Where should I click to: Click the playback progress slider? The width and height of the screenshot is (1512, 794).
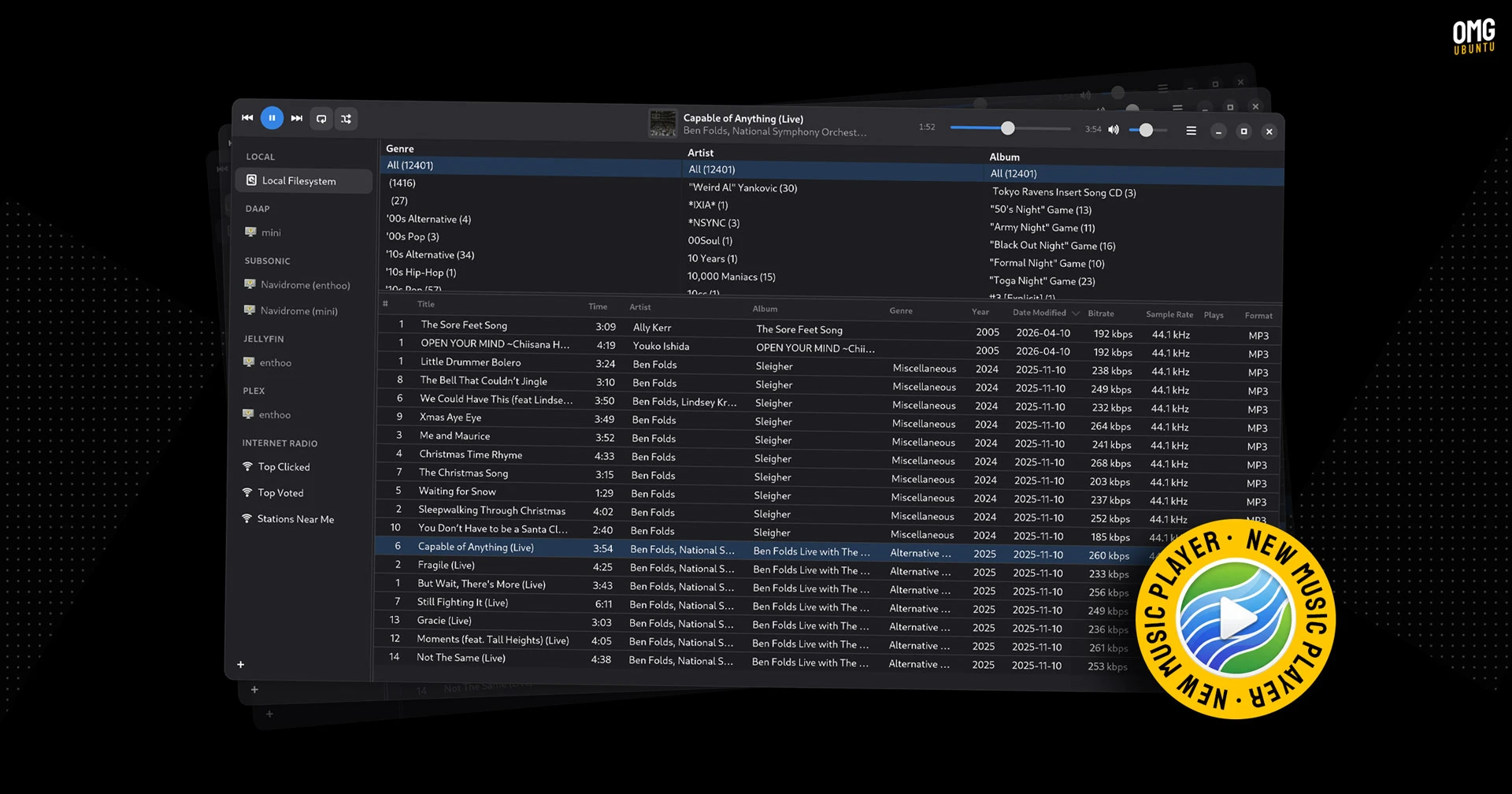pyautogui.click(x=1009, y=127)
